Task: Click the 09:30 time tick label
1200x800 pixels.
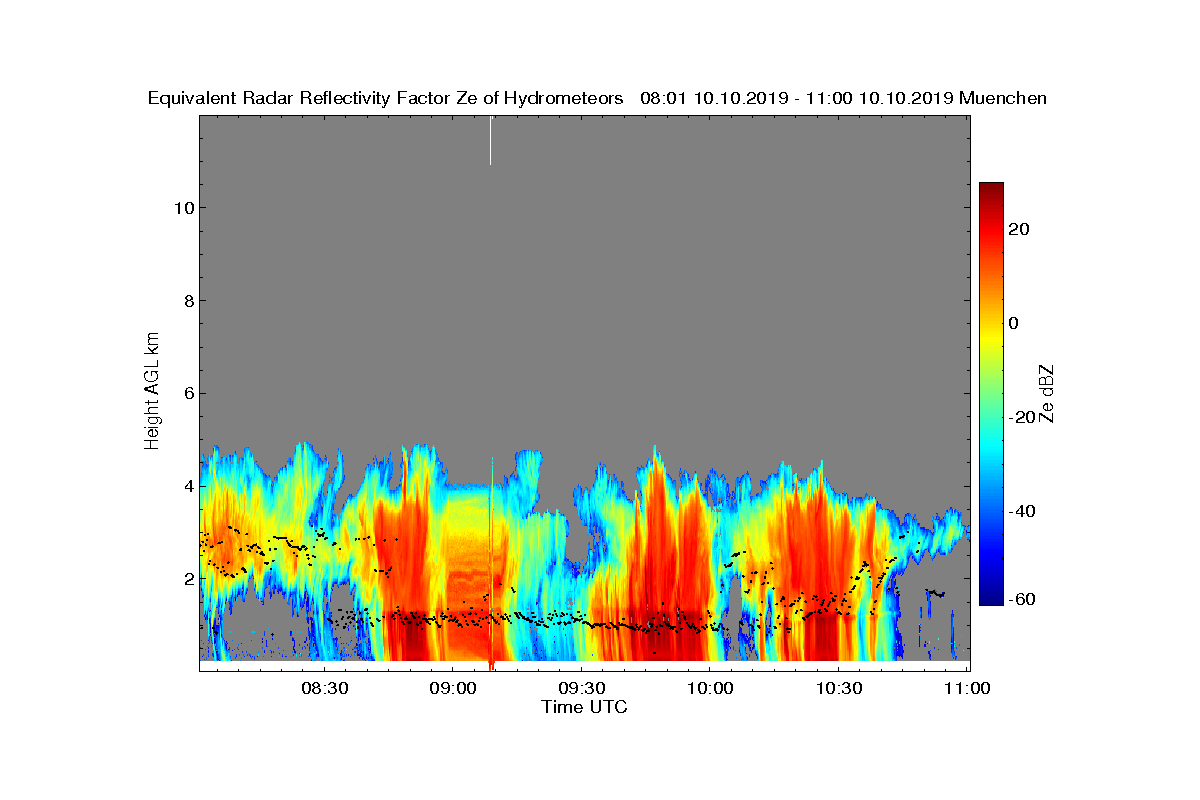Action: coord(581,689)
